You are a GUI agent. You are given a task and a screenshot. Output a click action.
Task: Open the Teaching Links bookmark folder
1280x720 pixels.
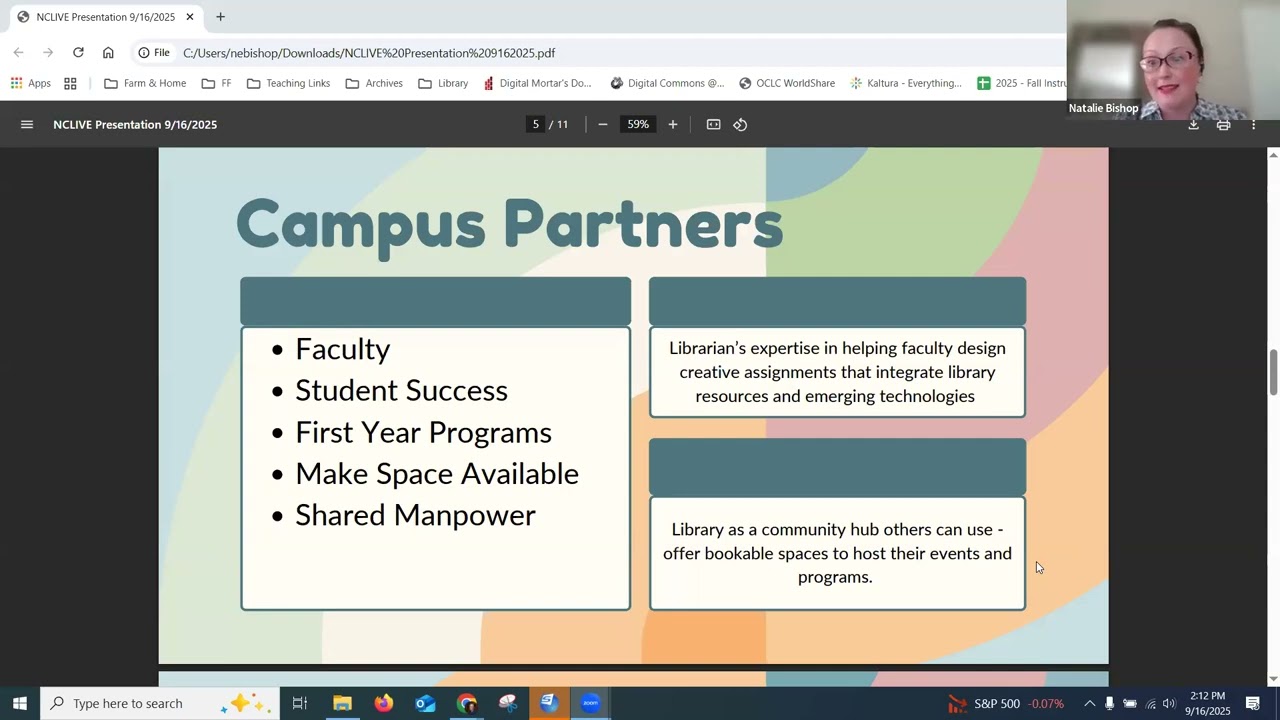click(288, 83)
